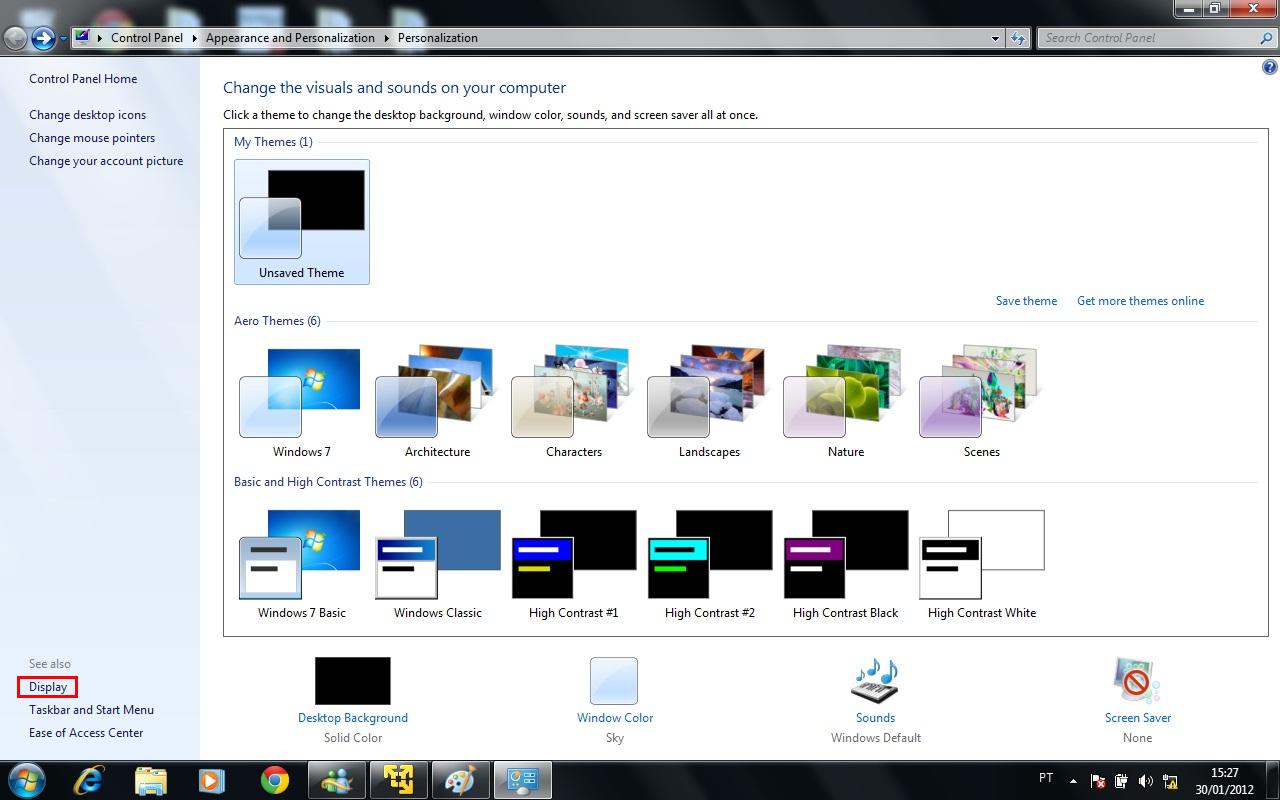Image resolution: width=1280 pixels, height=800 pixels.
Task: Apply the High Contrast #1 theme
Action: click(574, 564)
